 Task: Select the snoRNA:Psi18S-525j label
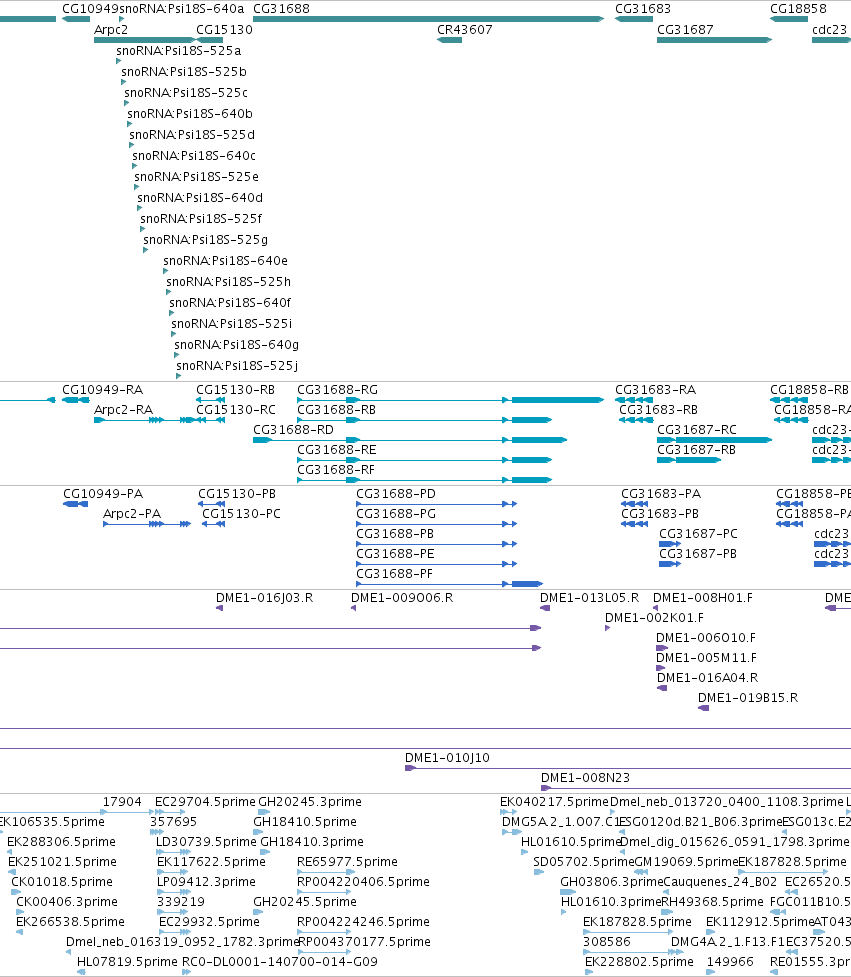pyautogui.click(x=237, y=366)
